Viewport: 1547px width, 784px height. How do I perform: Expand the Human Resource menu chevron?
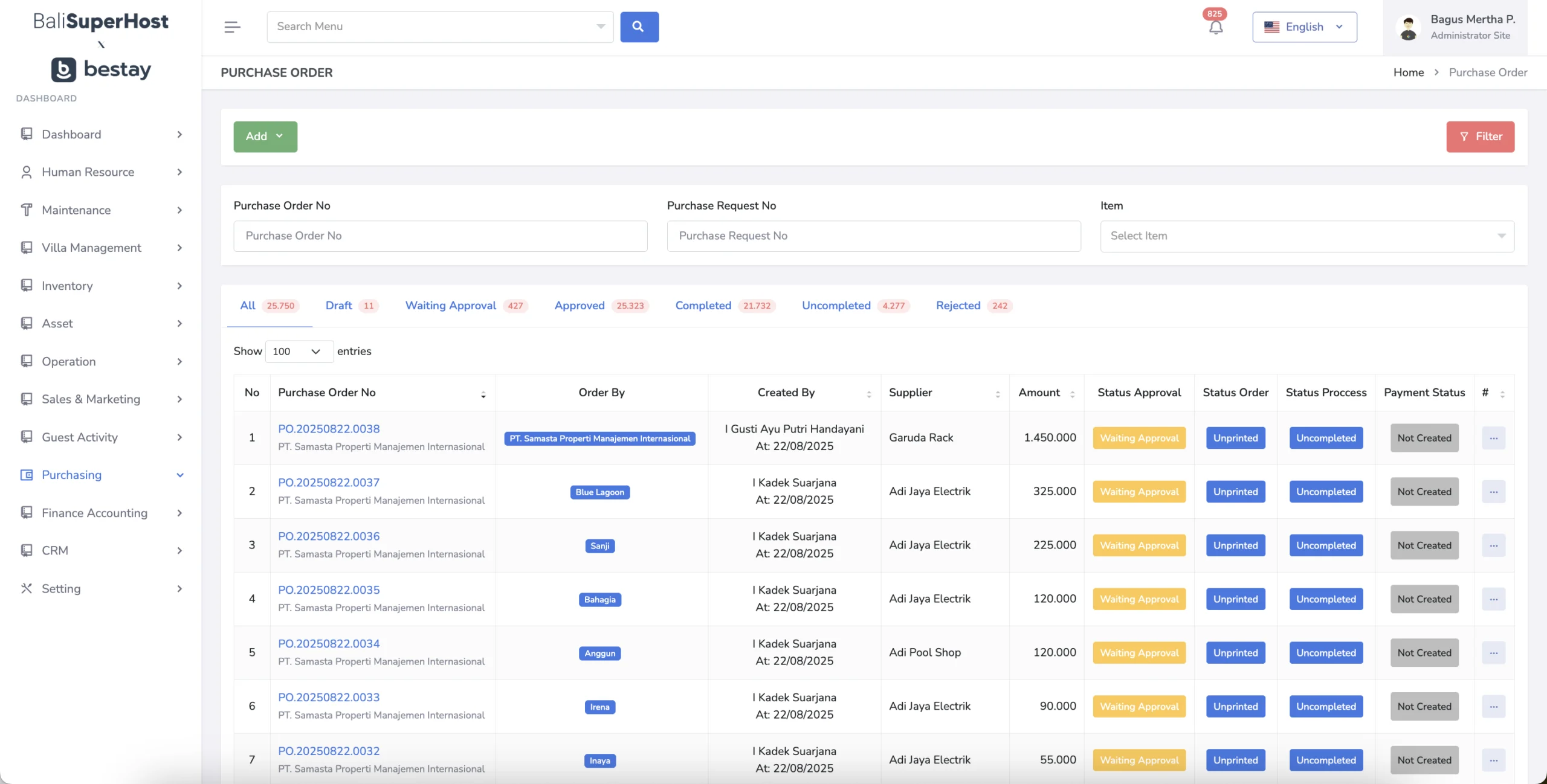[x=179, y=172]
